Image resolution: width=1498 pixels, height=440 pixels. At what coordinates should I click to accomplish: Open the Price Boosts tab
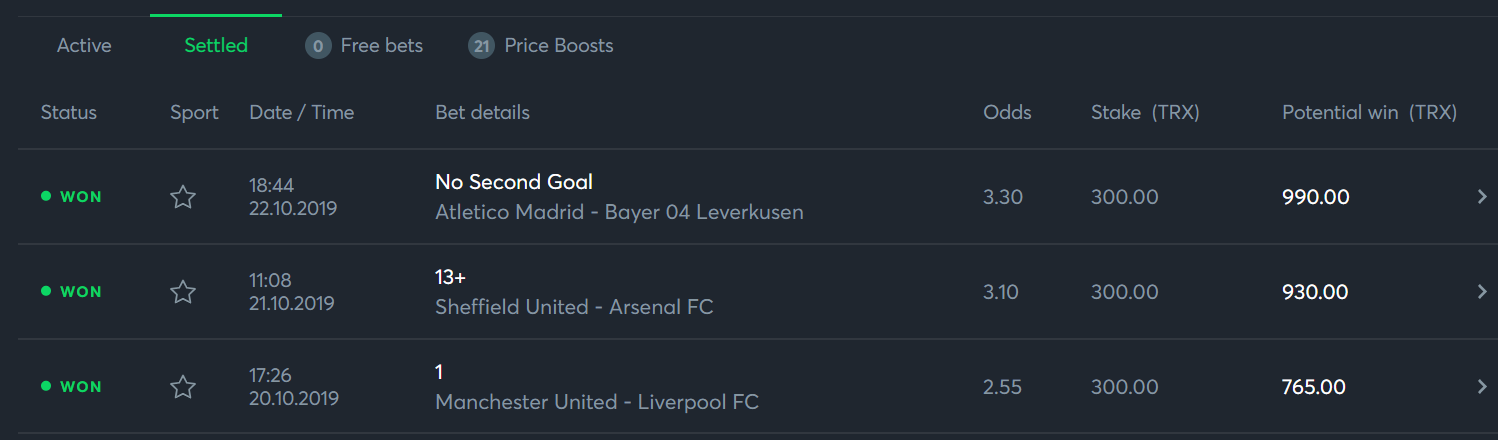click(x=558, y=46)
